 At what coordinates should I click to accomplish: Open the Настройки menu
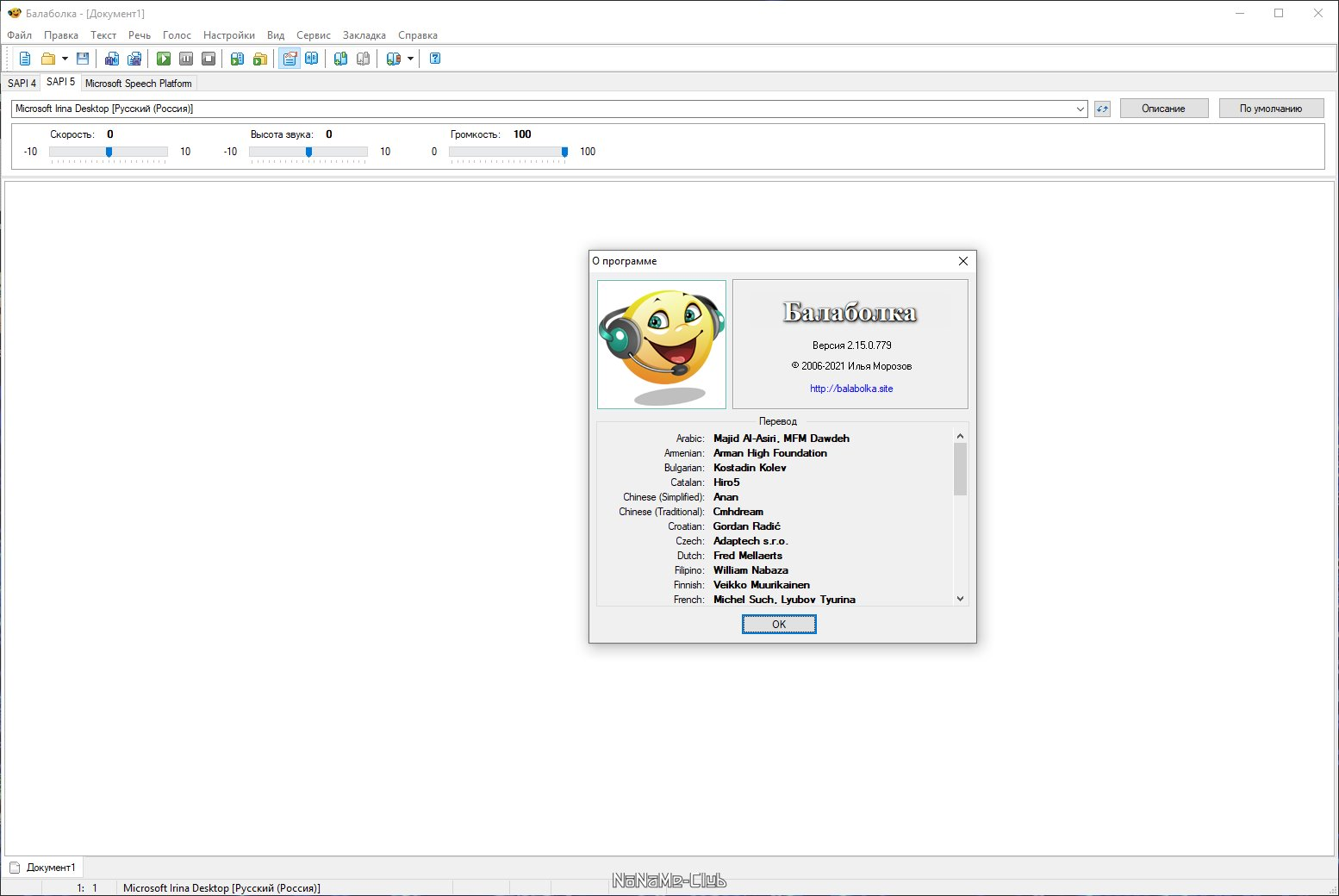click(x=229, y=35)
